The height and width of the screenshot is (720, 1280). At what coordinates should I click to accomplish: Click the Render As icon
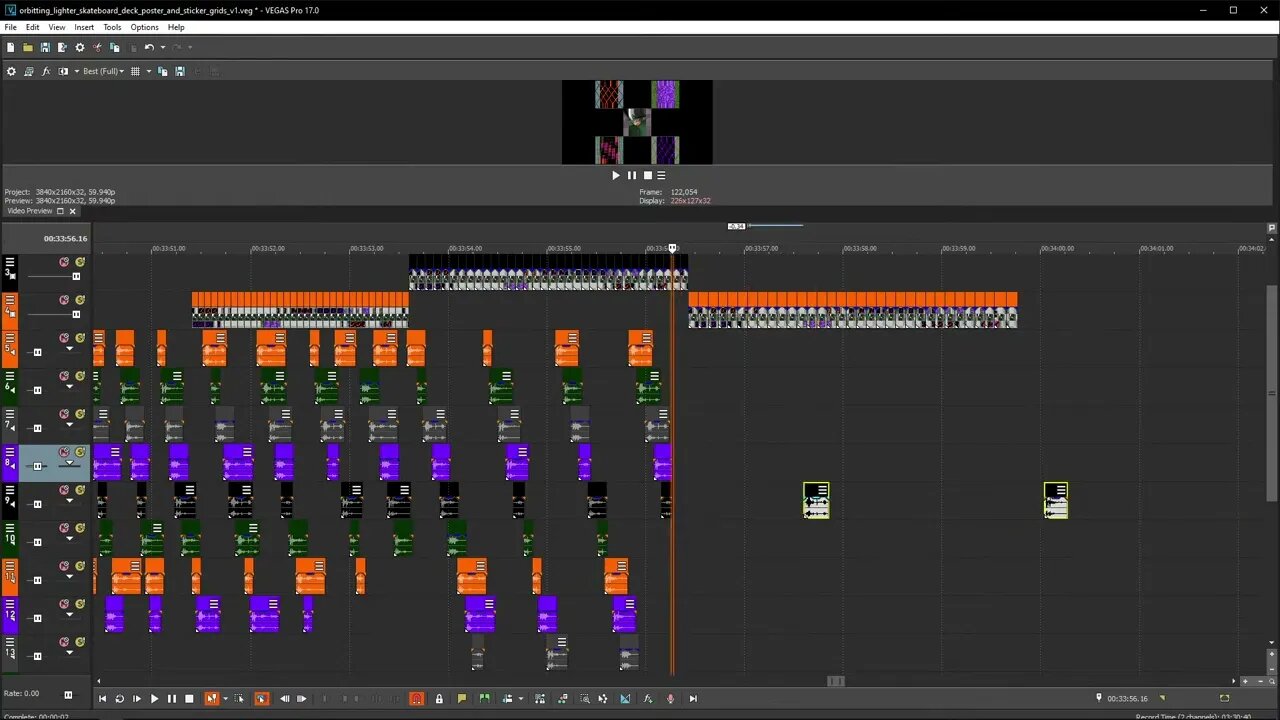(x=62, y=47)
